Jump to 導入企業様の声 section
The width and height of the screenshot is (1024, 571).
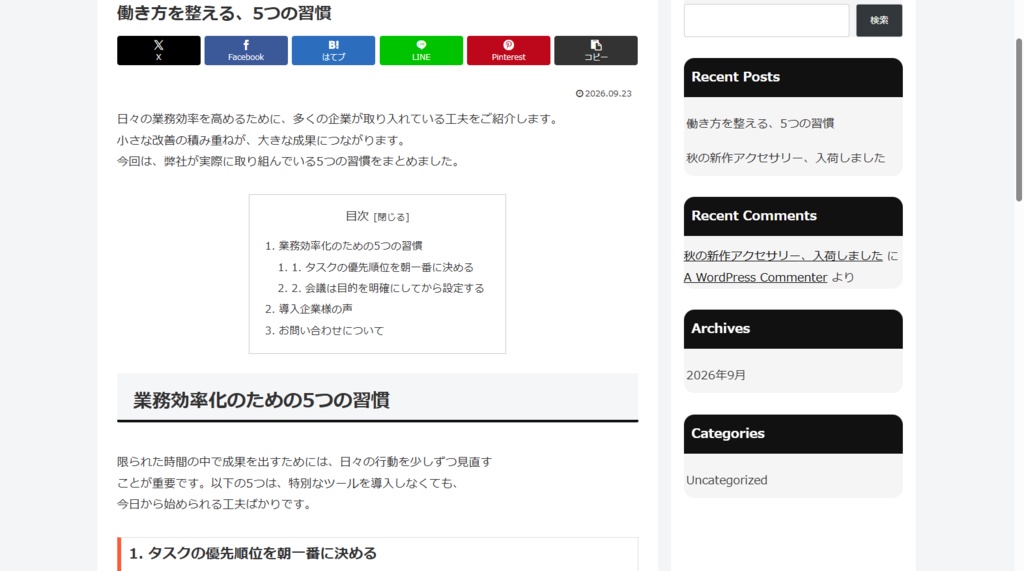[x=315, y=308]
